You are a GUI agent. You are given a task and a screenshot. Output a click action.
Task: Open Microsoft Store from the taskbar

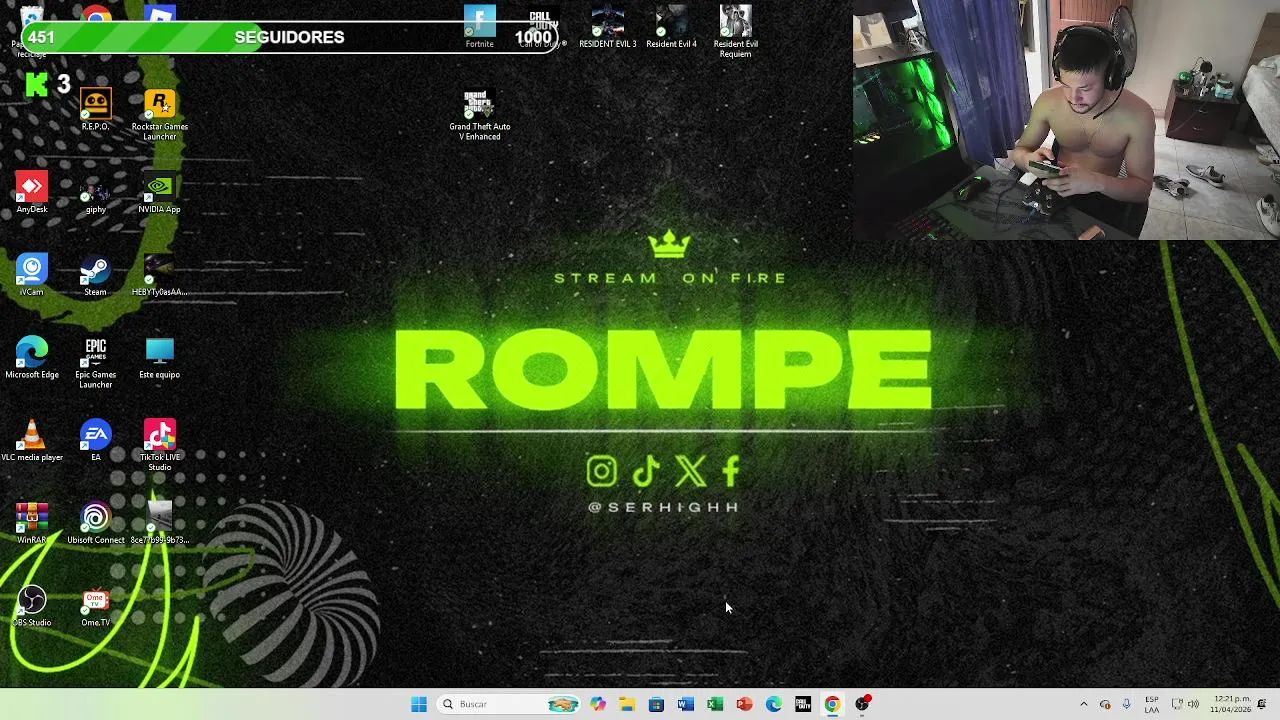656,704
